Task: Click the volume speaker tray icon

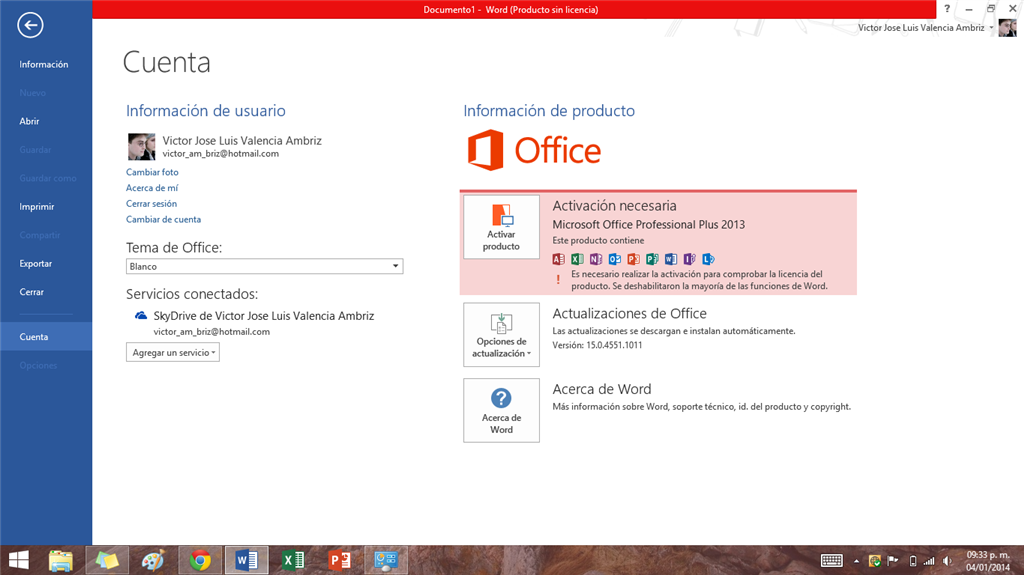Action: coord(947,561)
